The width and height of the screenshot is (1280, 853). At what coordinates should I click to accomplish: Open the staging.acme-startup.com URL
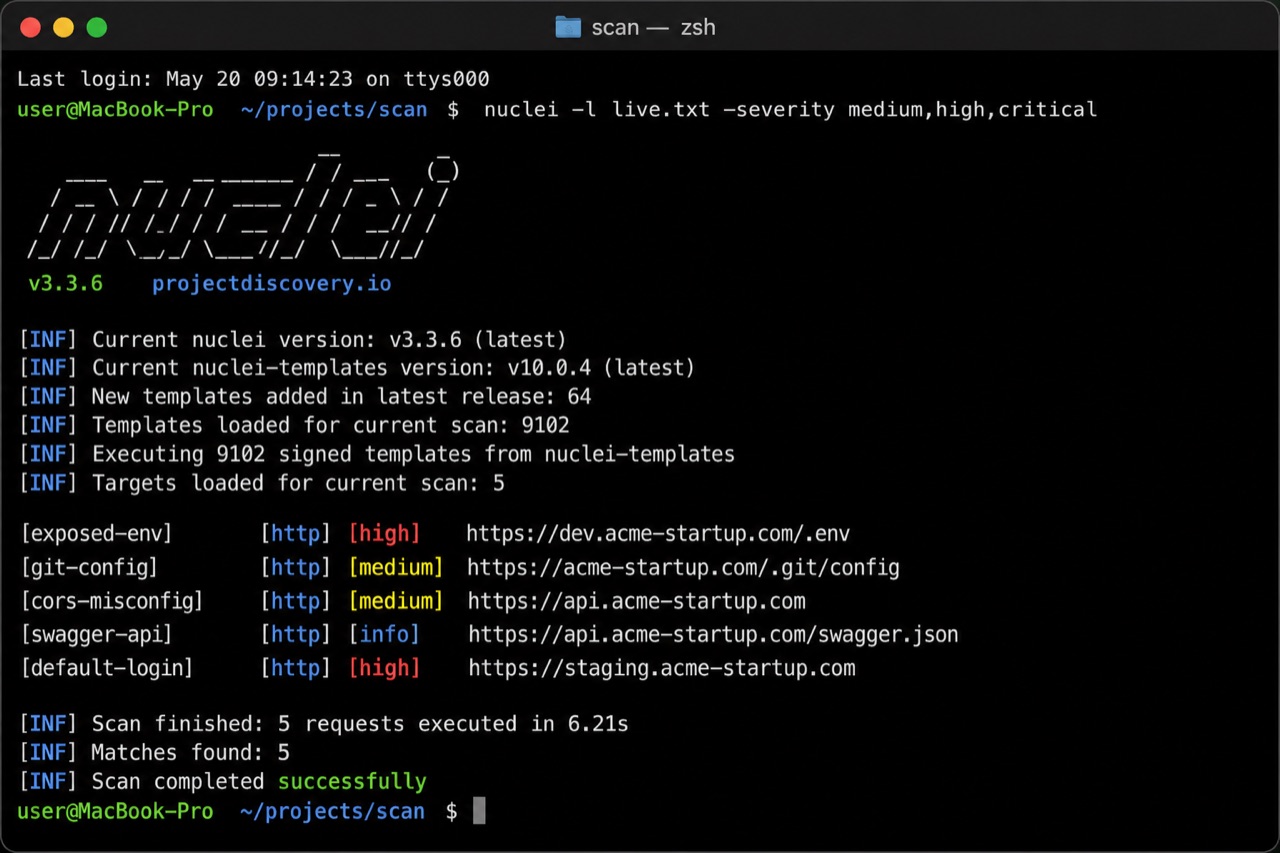[662, 668]
